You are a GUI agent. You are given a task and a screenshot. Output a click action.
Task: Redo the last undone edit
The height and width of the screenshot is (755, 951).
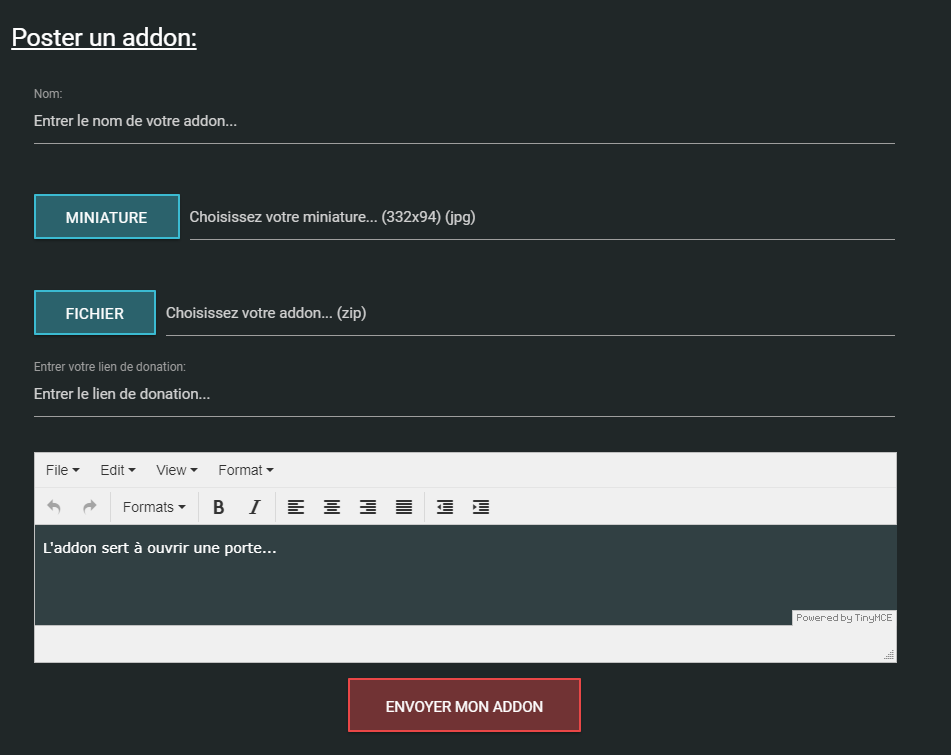coord(90,506)
